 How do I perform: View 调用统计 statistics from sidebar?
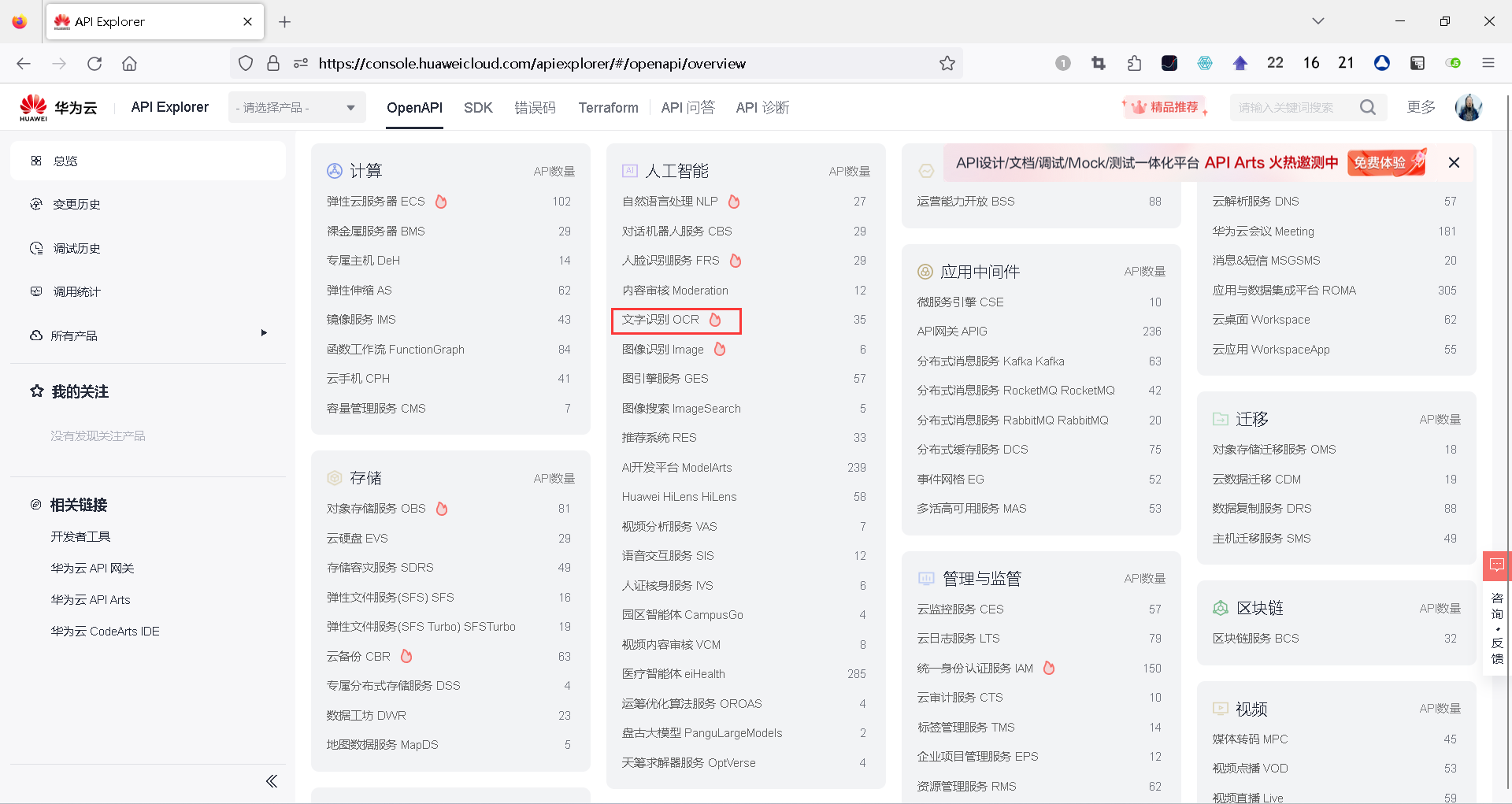click(x=76, y=291)
